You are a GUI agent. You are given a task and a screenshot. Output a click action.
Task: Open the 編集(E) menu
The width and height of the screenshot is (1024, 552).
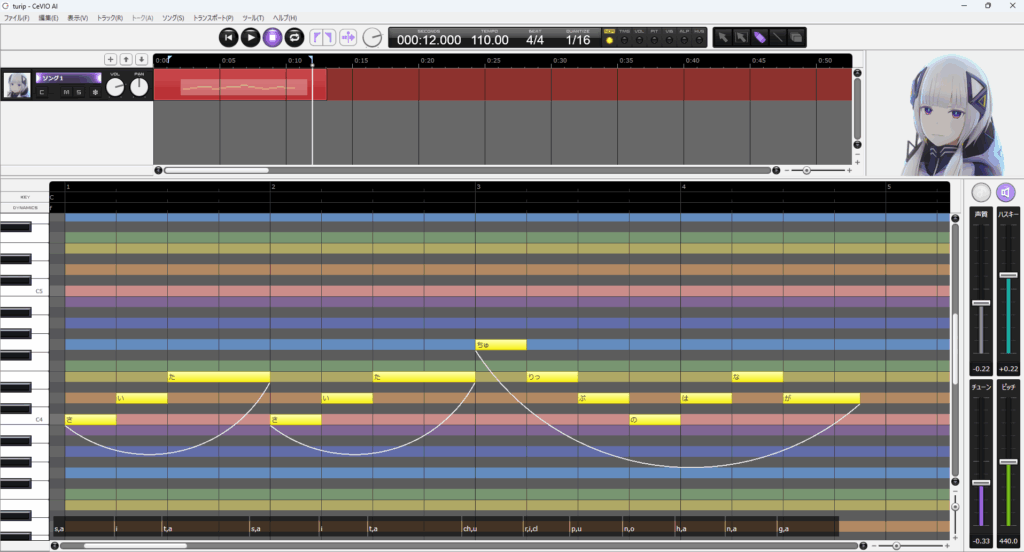click(48, 18)
